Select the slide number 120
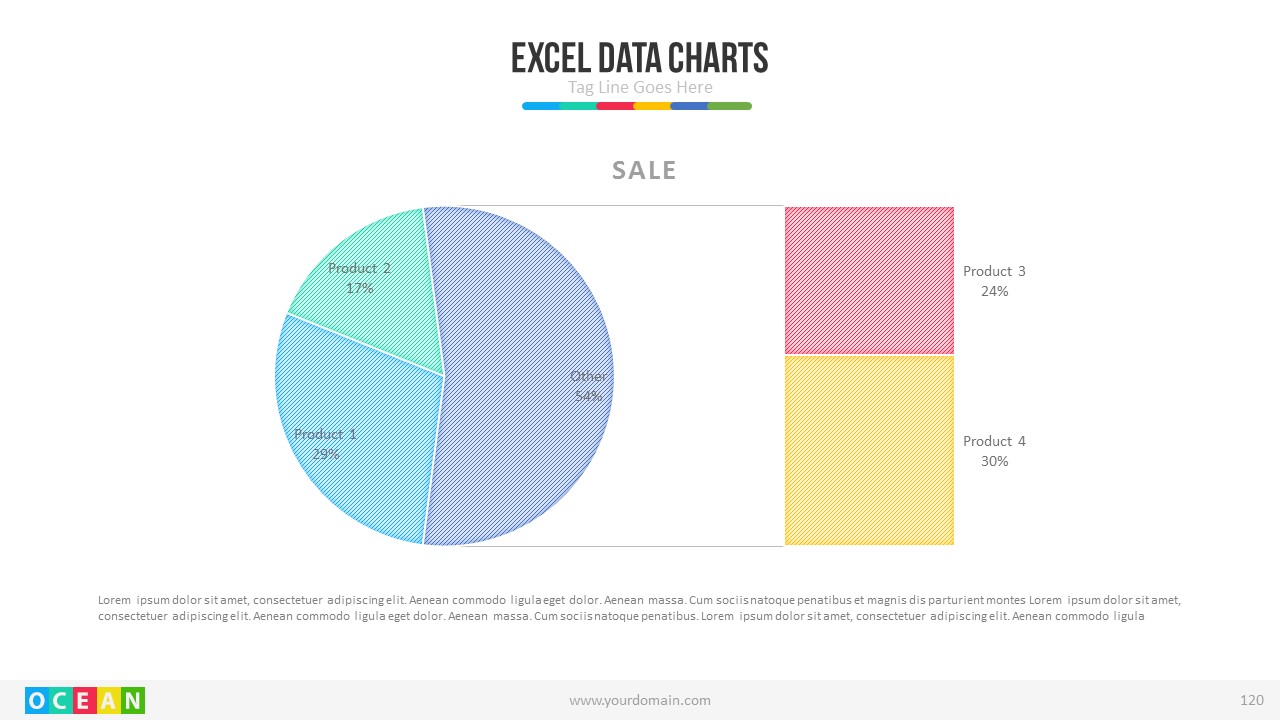The image size is (1280, 720). coord(1251,700)
